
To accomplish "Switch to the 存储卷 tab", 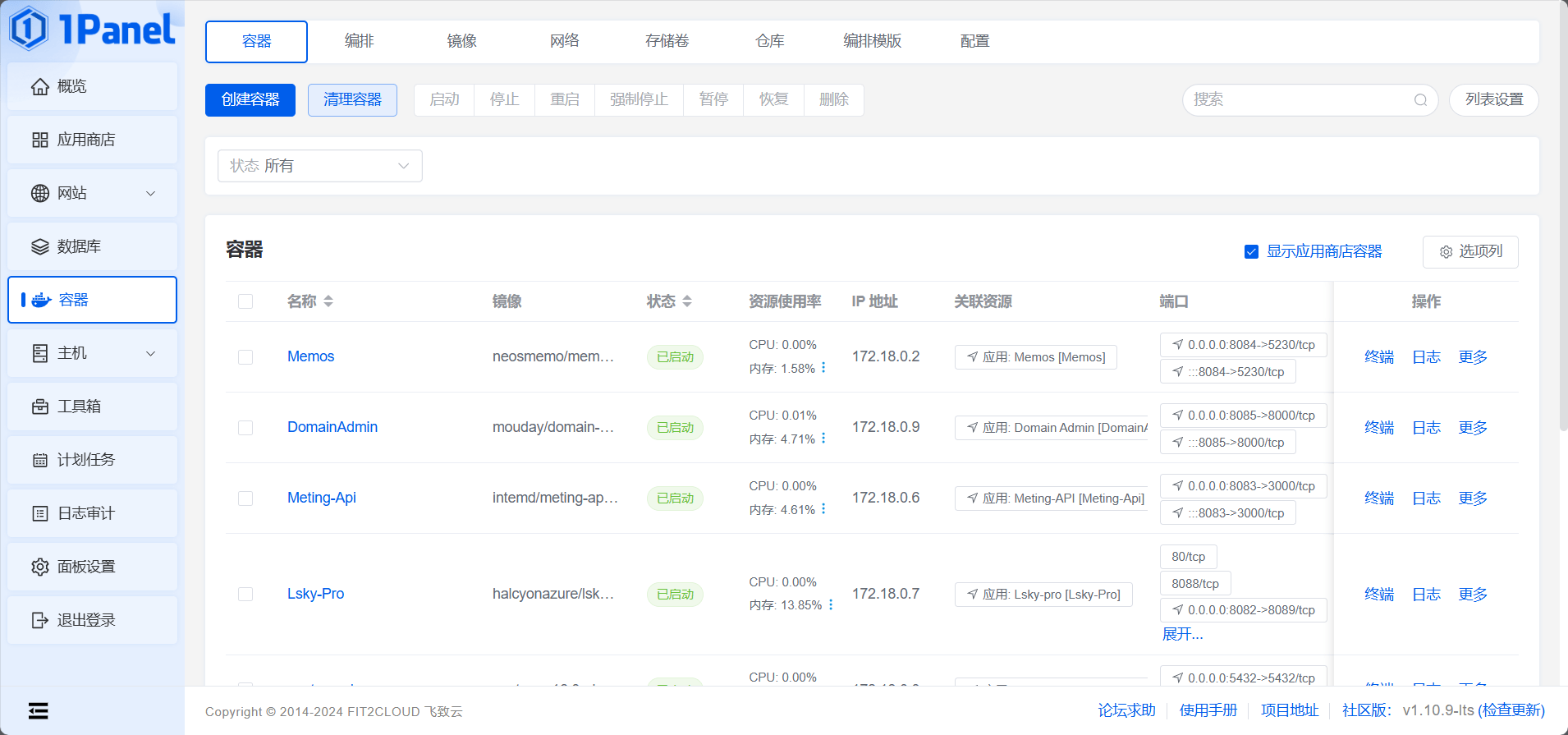I will tap(667, 41).
